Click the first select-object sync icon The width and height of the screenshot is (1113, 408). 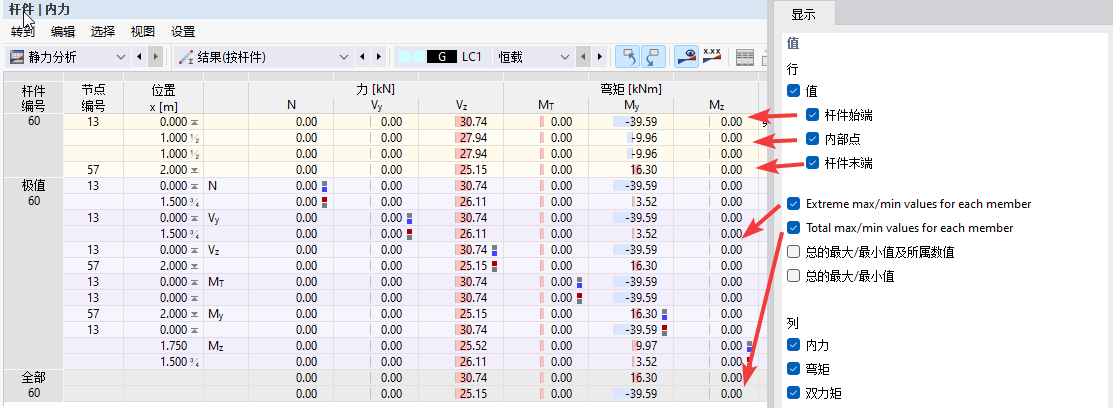627,57
